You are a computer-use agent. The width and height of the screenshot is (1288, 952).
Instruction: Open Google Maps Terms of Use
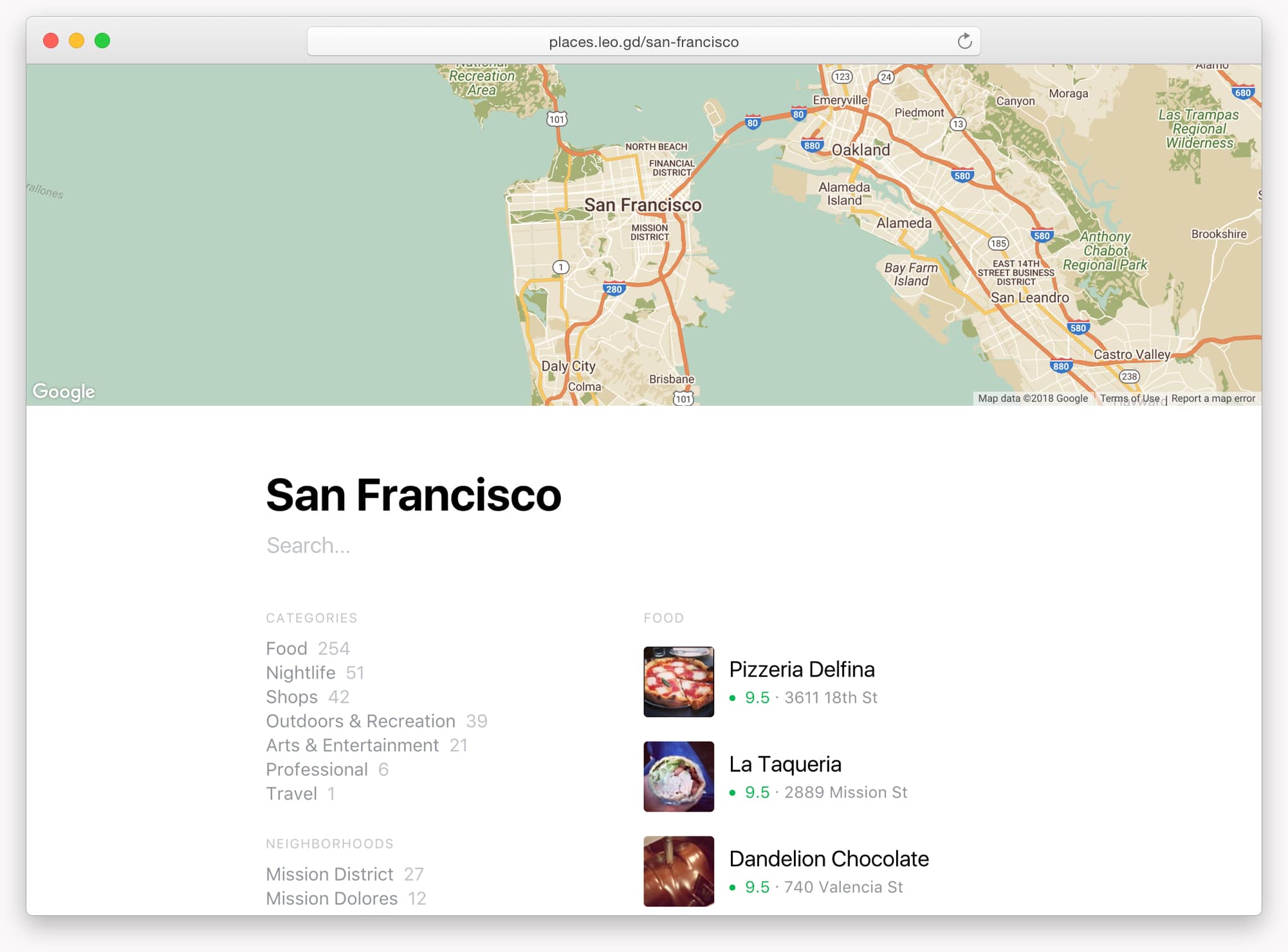(x=1129, y=398)
